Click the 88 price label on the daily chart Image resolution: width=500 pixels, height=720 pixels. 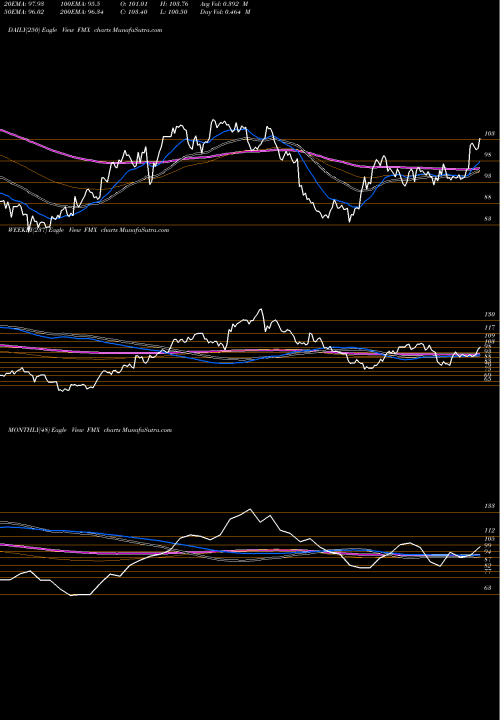[x=487, y=197]
